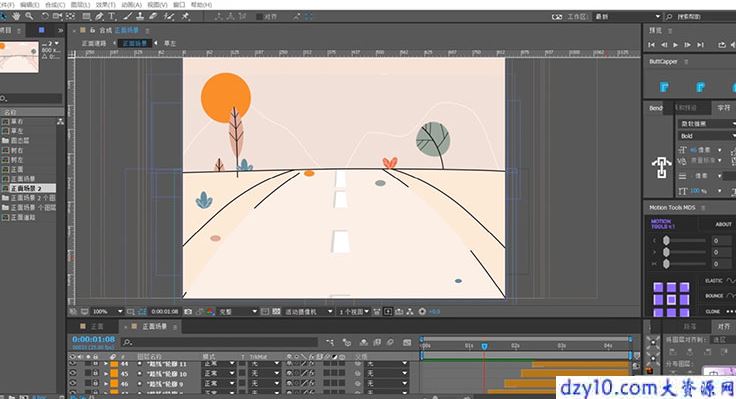Image resolution: width=736 pixels, height=399 pixels.
Task: Enable motion blur for the composition
Action: [390, 342]
